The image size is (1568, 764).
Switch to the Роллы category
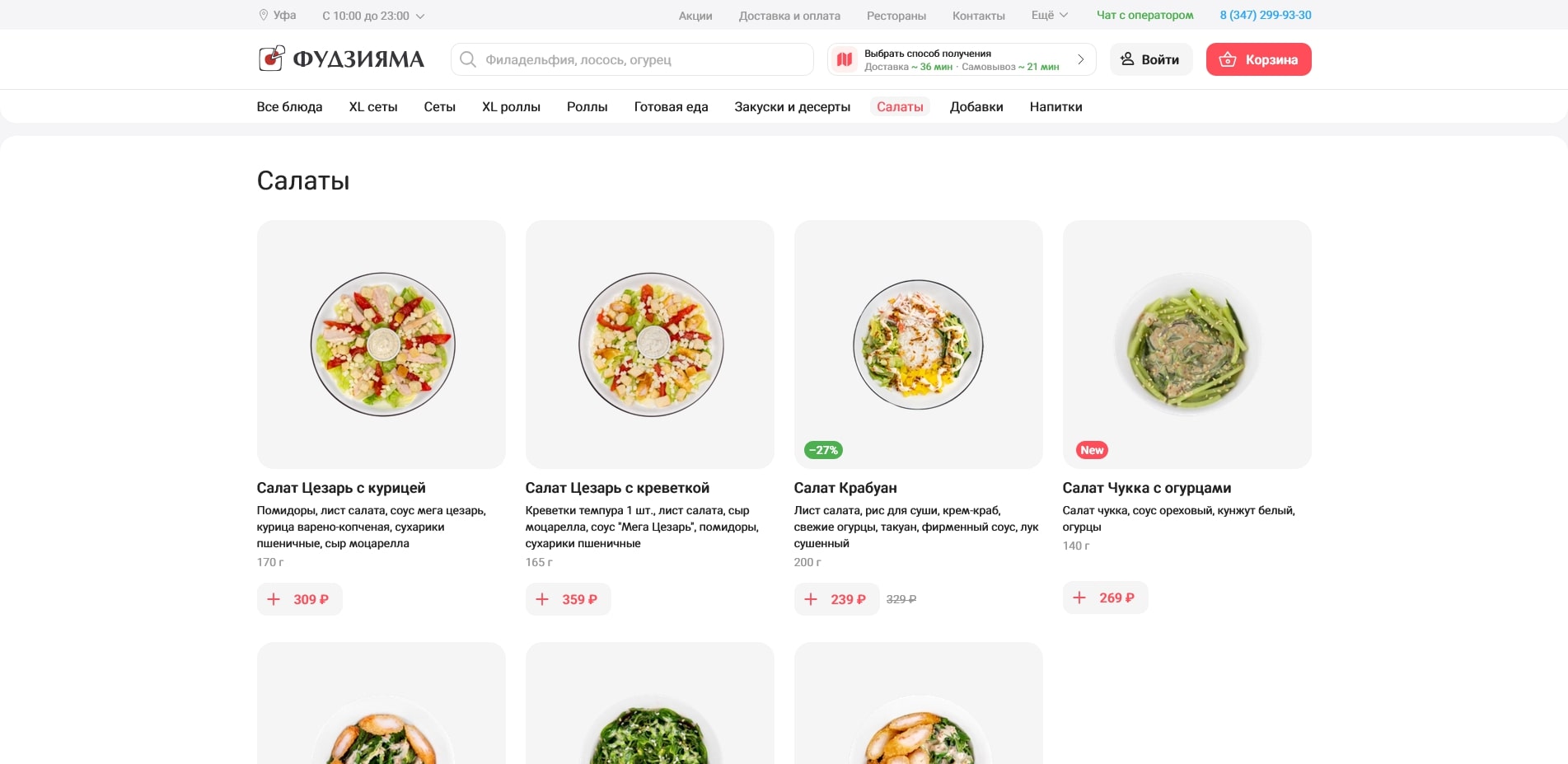coord(587,106)
